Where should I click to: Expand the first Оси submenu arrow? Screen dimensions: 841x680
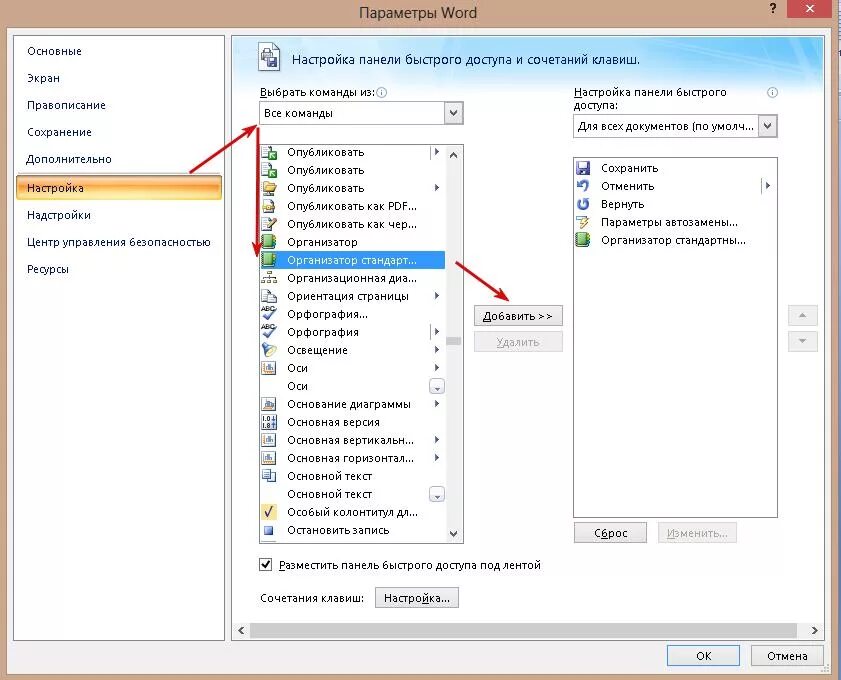pyautogui.click(x=437, y=368)
